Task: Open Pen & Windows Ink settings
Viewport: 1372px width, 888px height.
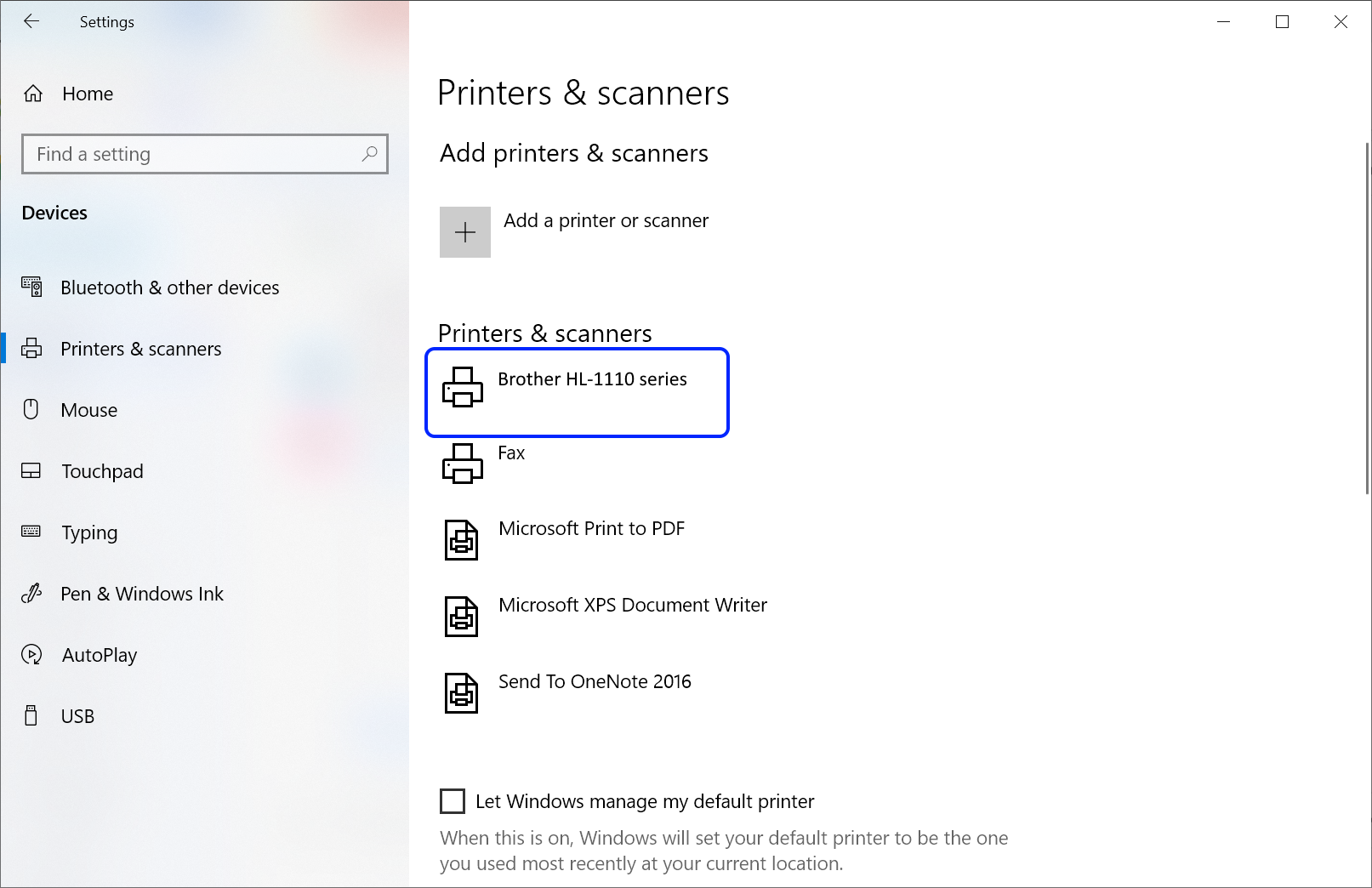Action: pos(142,594)
